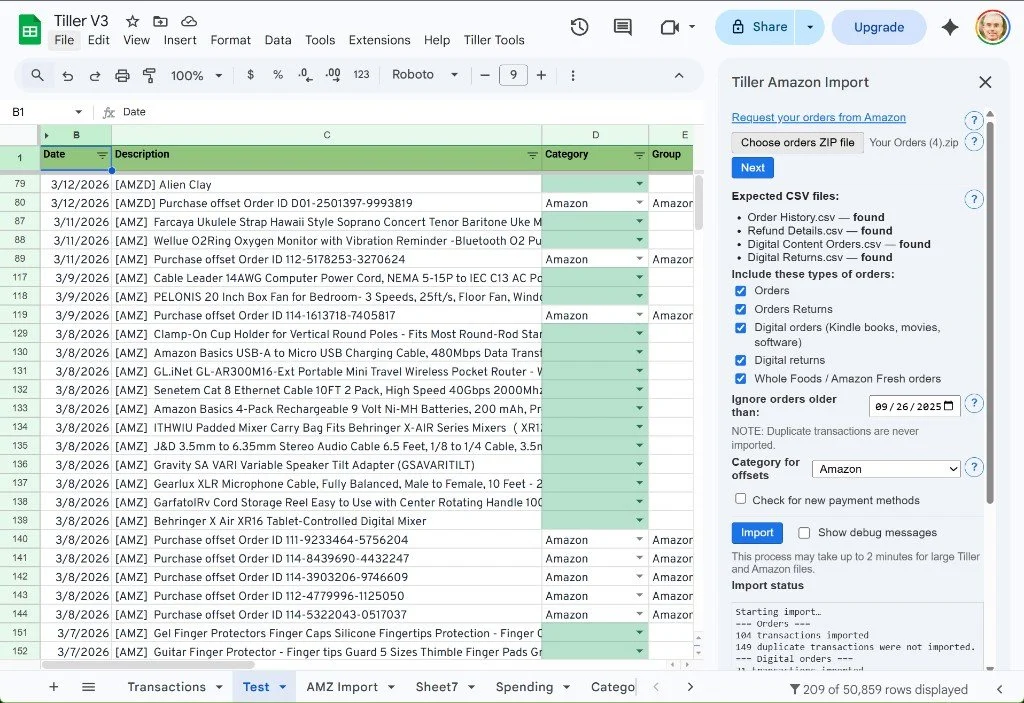Enable Show debug messages checkbox
Viewport: 1024px width, 703px height.
804,532
